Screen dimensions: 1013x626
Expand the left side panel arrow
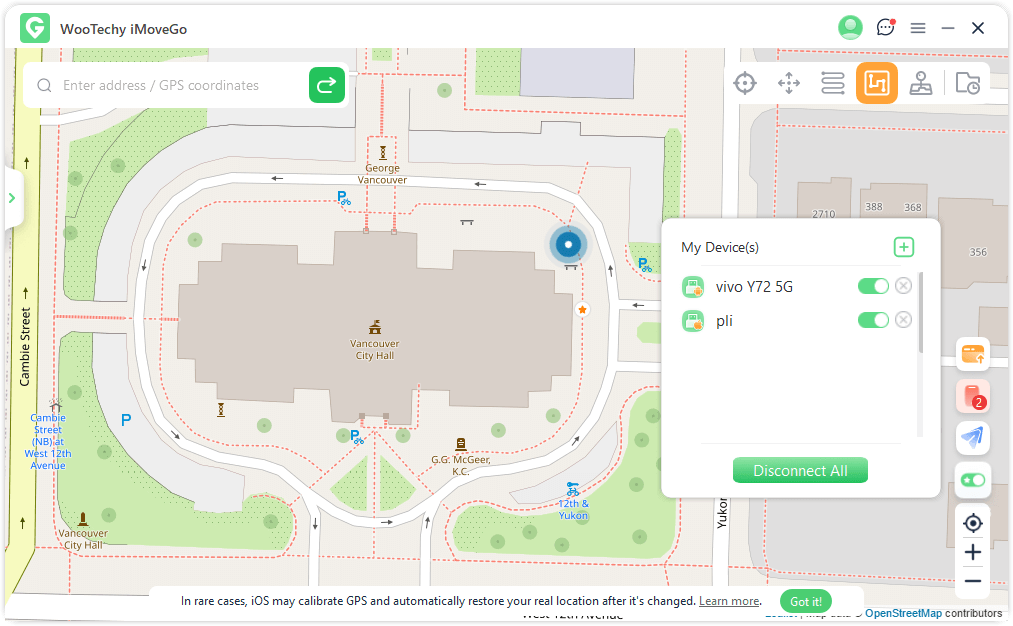pyautogui.click(x=12, y=198)
